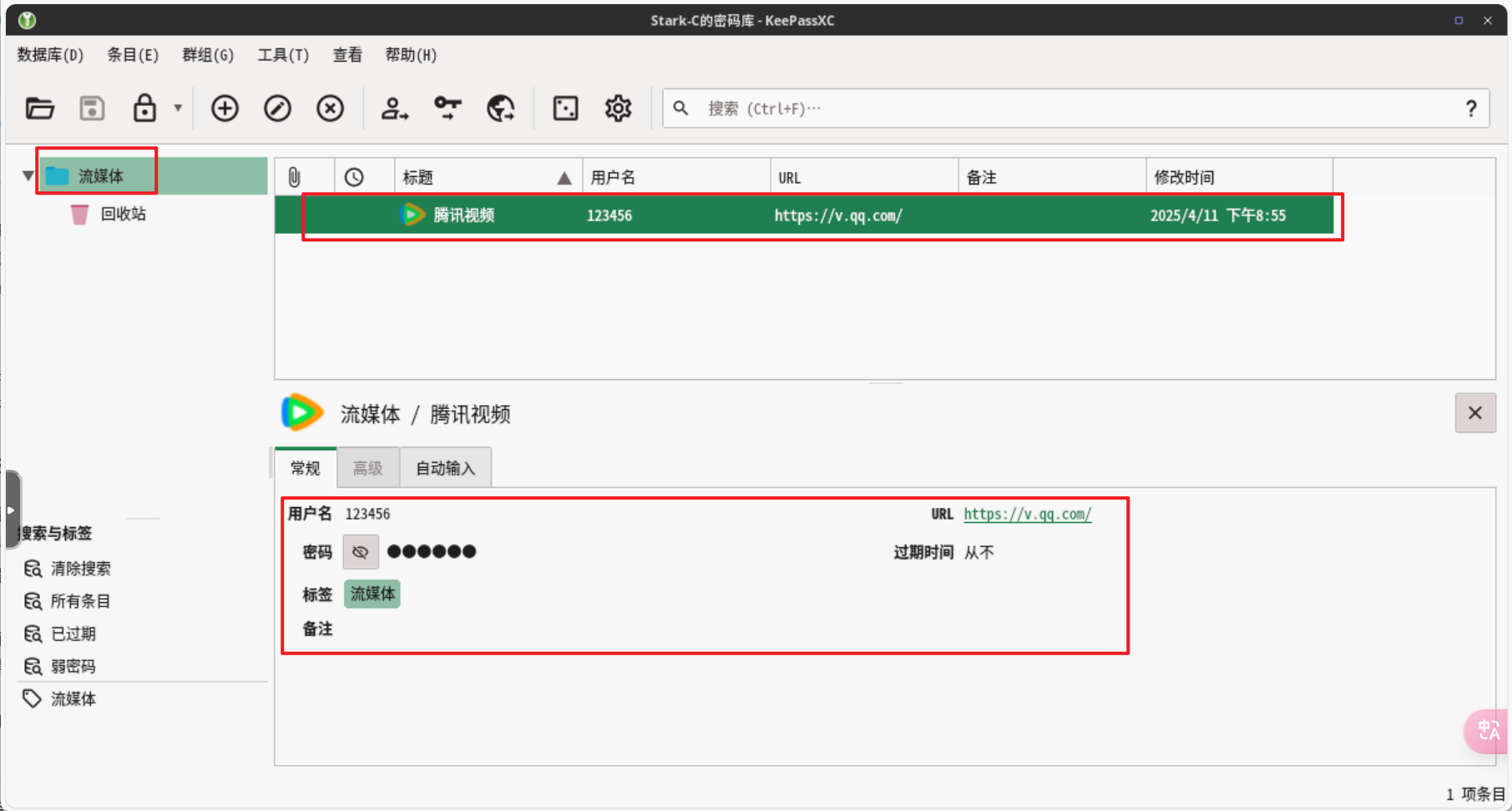
Task: Click the 清除搜索 search icon
Action: pyautogui.click(x=33, y=569)
